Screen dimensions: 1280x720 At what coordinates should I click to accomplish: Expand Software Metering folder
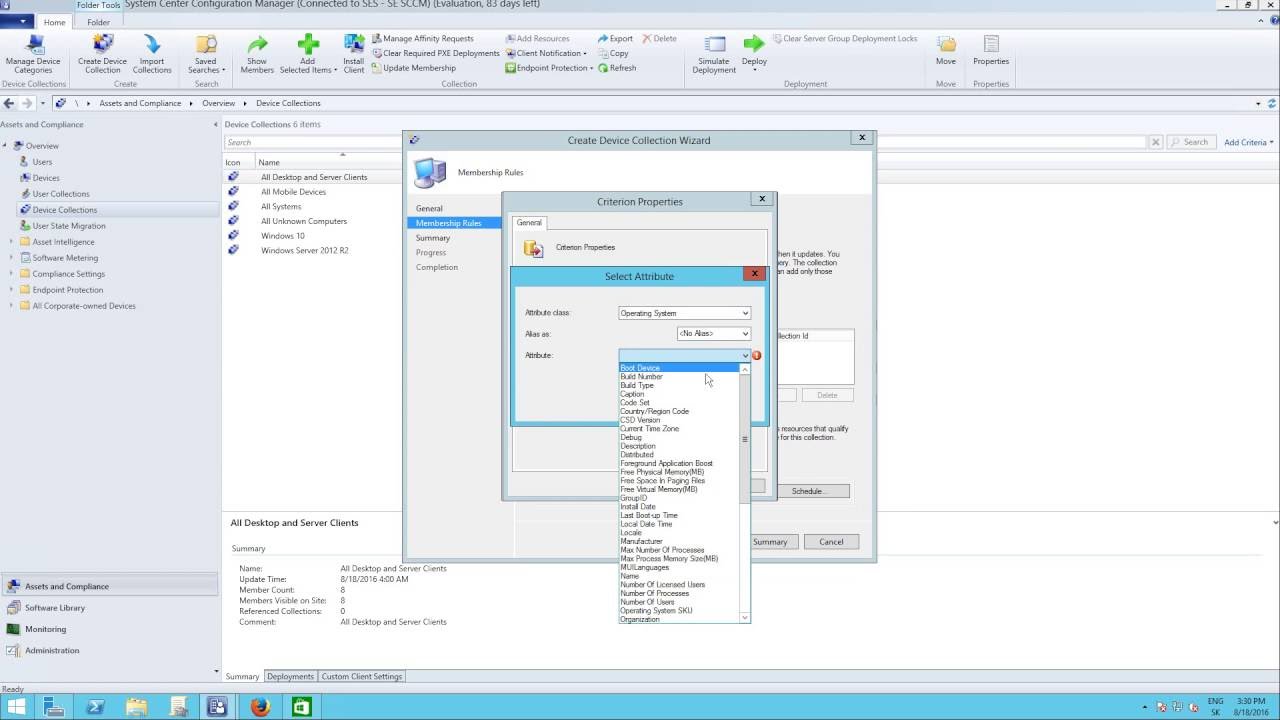pos(12,257)
